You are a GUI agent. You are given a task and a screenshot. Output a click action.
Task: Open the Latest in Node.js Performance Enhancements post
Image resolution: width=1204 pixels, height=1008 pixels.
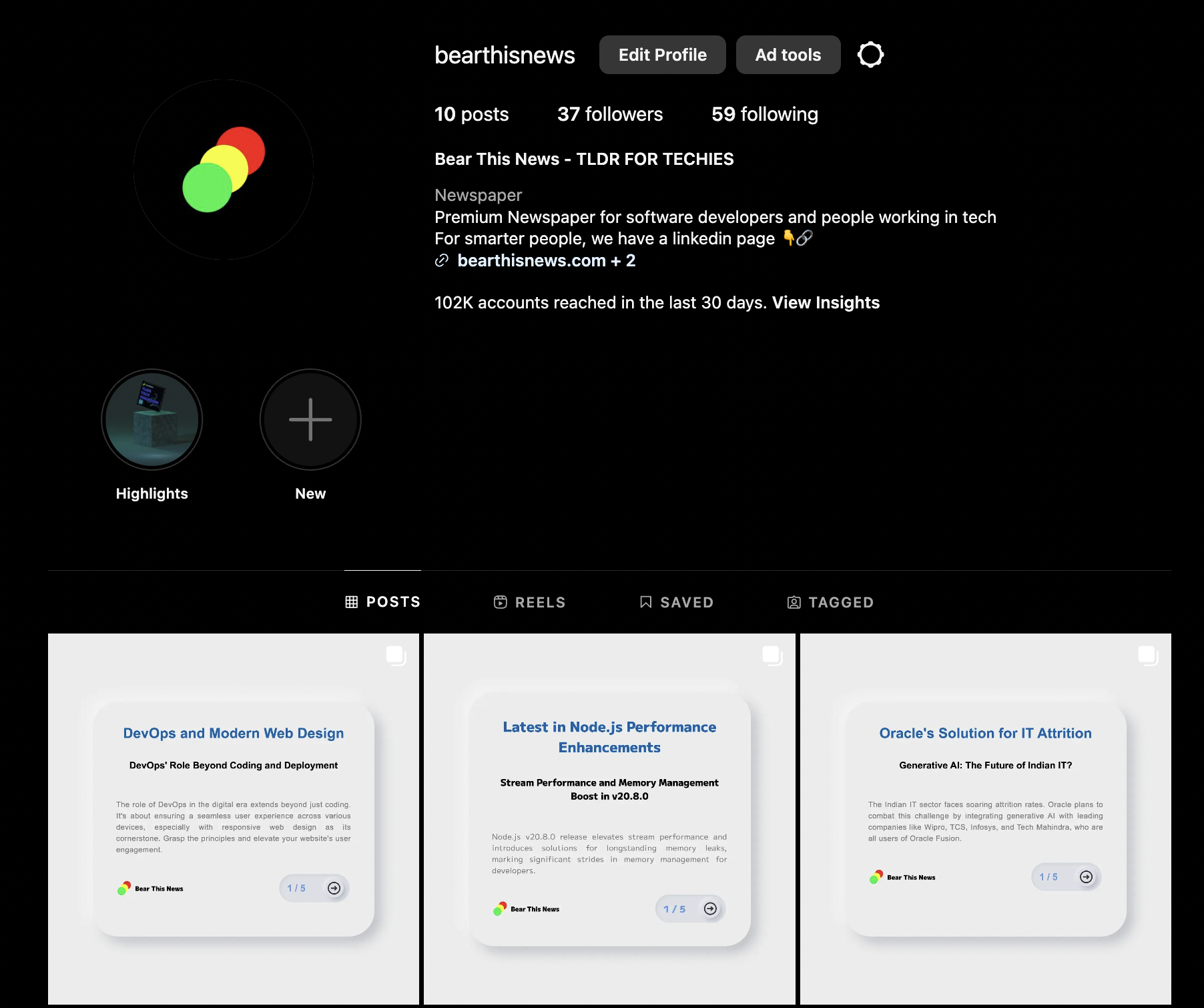point(609,819)
